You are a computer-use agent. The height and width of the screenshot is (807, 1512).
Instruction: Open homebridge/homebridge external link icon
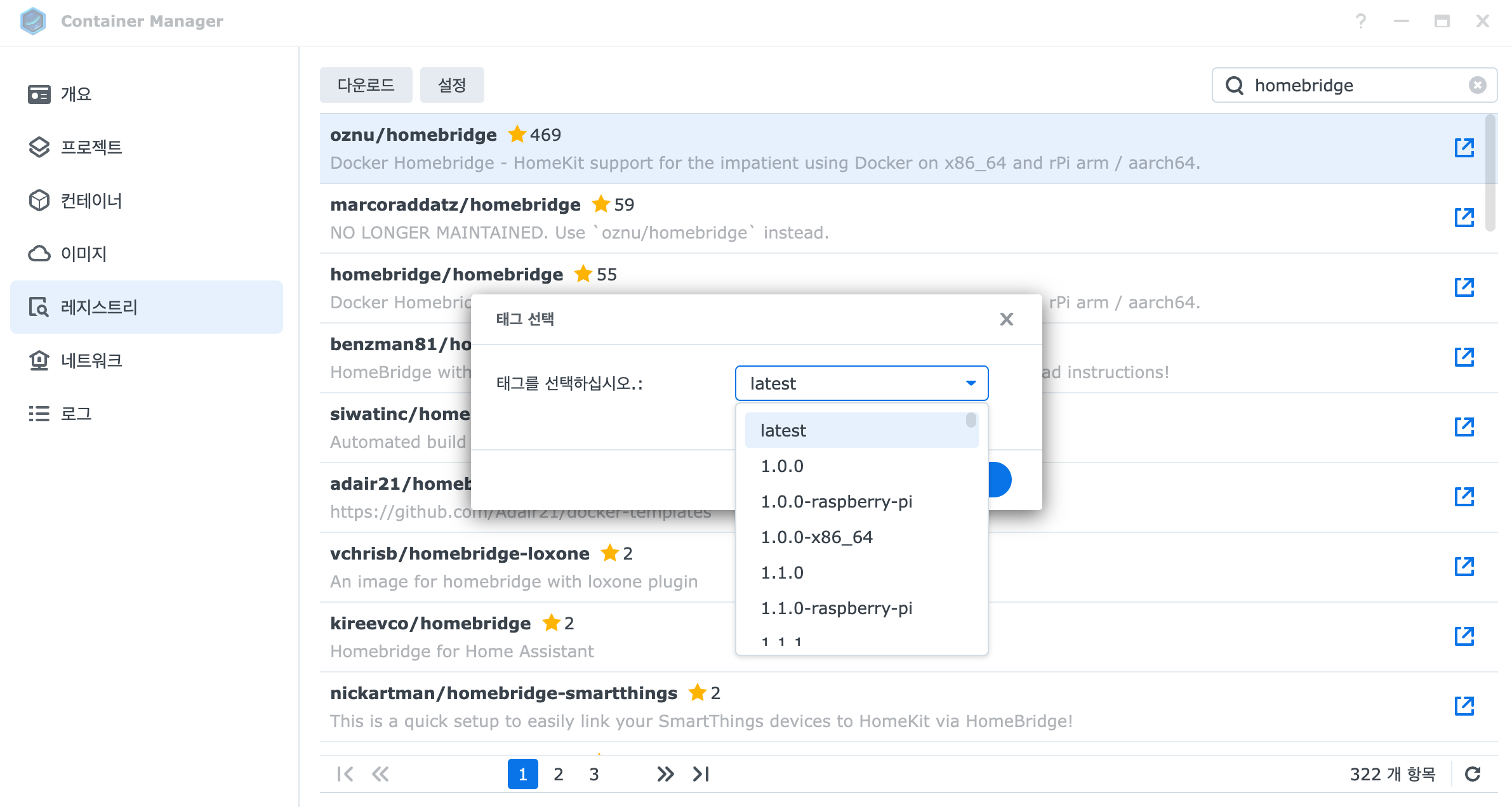(1464, 287)
